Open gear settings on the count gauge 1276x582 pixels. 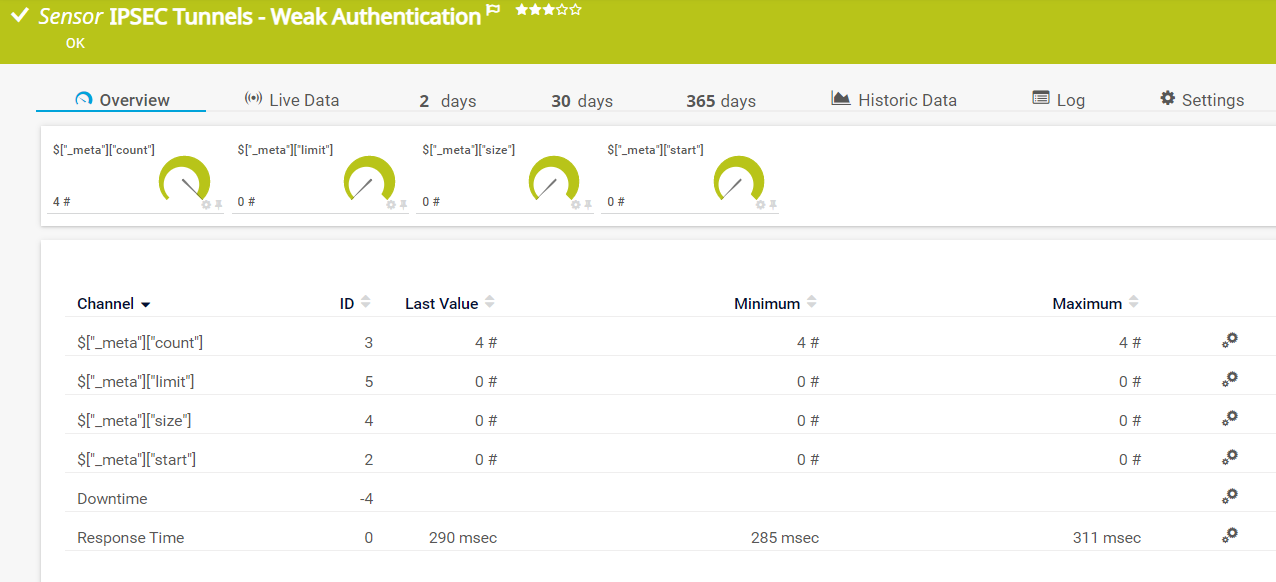(206, 204)
